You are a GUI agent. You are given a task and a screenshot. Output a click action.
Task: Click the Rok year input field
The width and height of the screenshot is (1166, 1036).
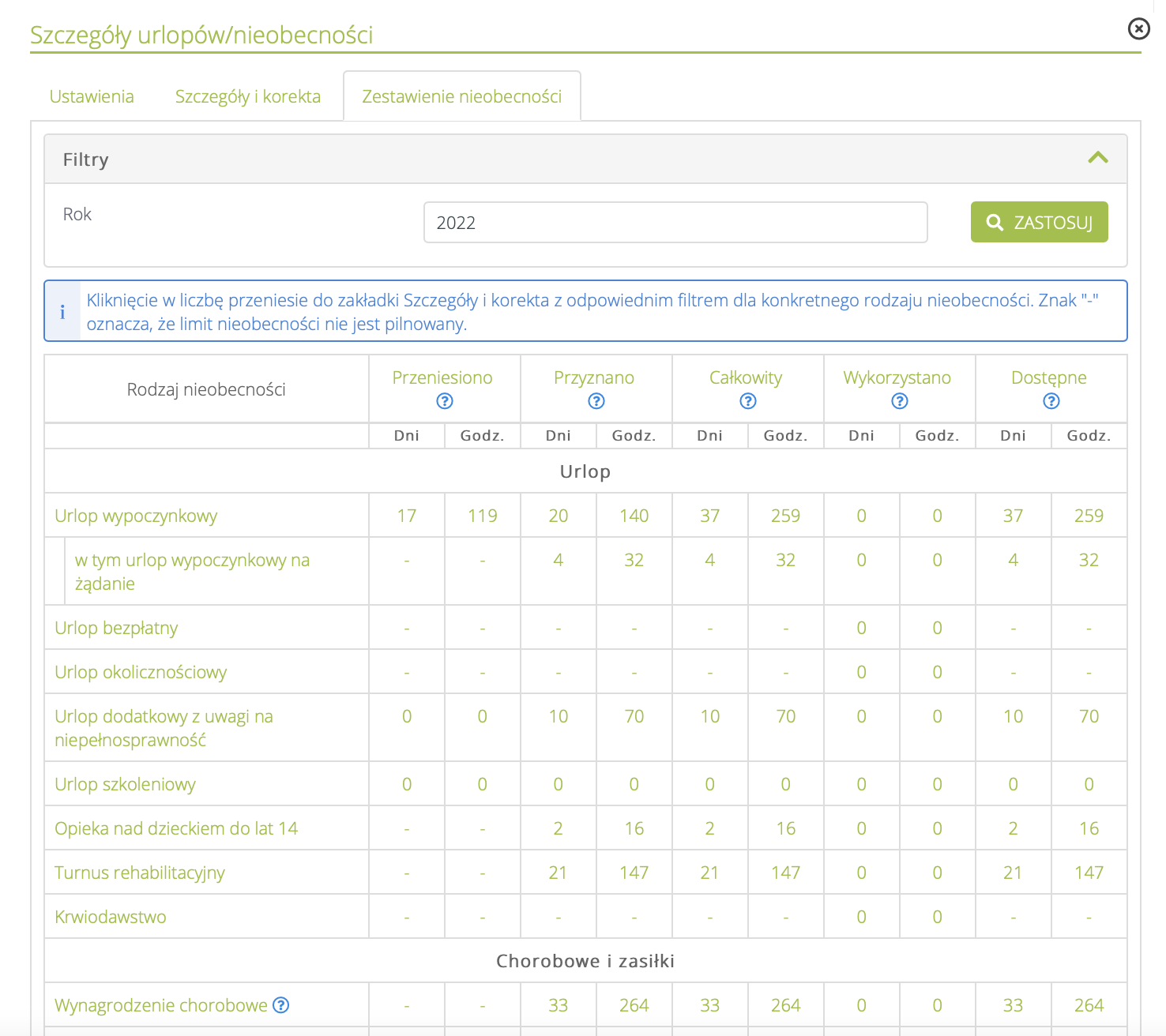click(675, 223)
